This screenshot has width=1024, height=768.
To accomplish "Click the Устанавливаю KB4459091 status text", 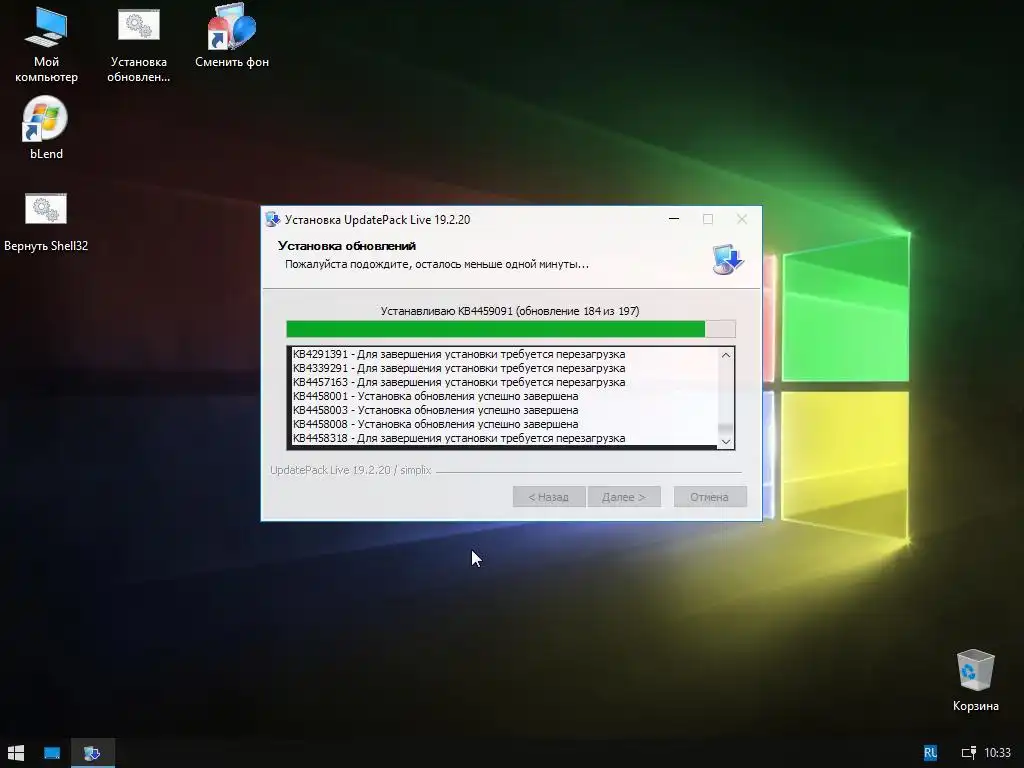I will tap(510, 311).
